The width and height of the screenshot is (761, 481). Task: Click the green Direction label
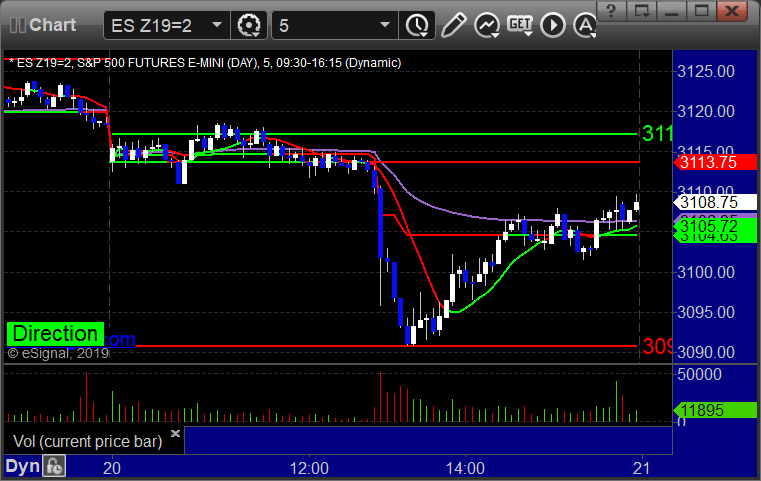tap(55, 334)
